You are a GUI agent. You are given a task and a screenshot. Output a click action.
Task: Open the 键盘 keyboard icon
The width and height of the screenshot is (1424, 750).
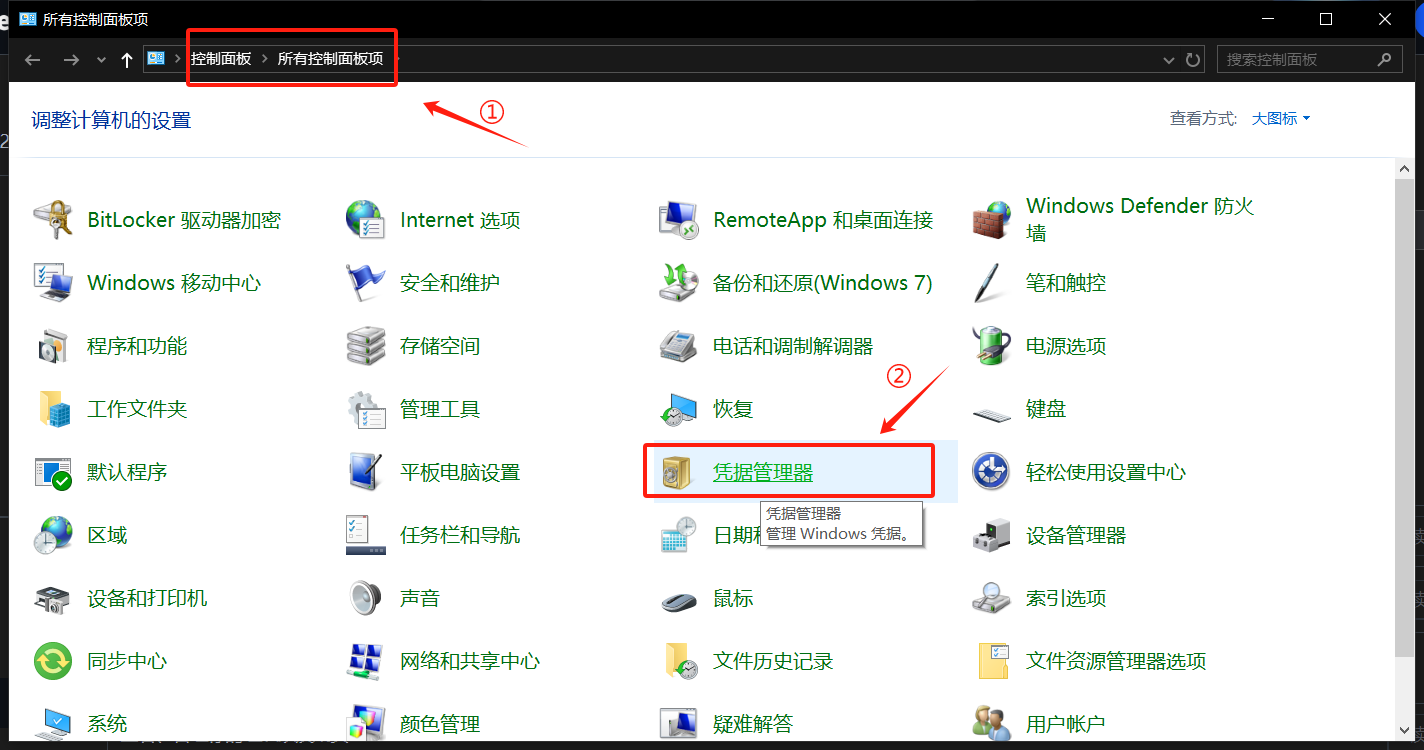[991, 413]
